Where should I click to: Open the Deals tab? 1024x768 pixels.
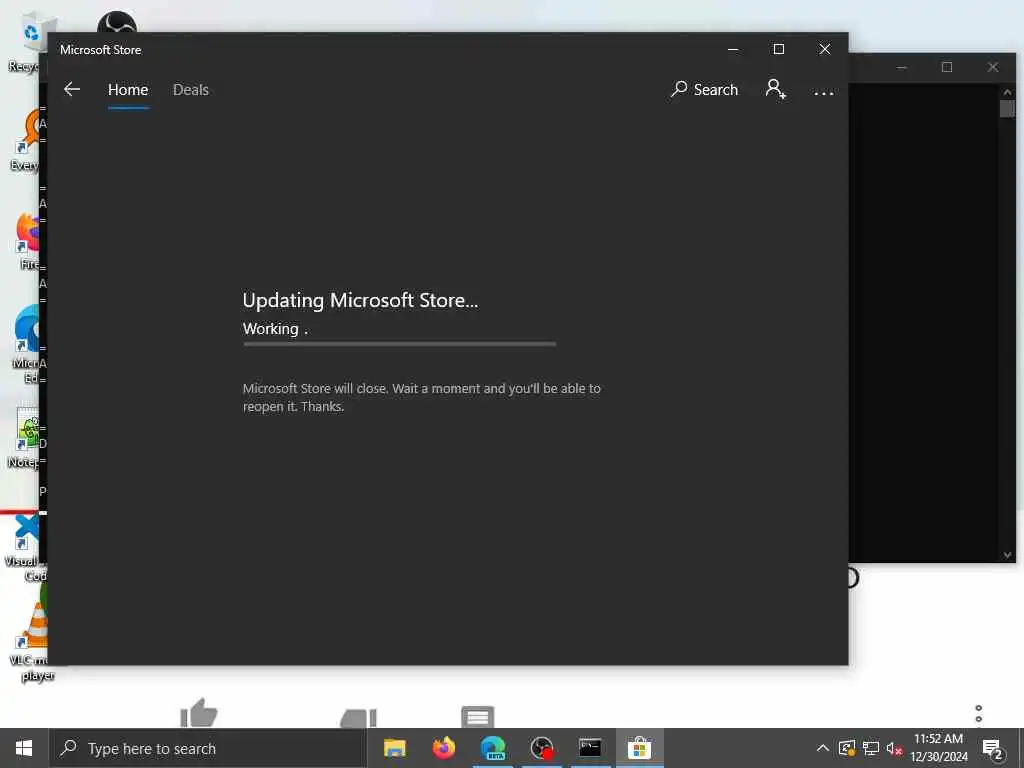(191, 89)
